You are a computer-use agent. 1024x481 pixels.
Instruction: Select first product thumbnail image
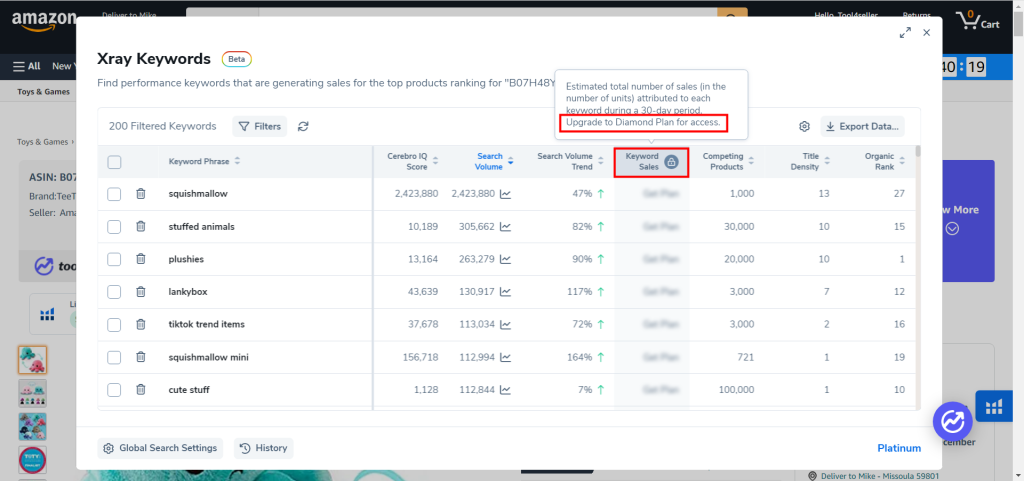pos(32,360)
